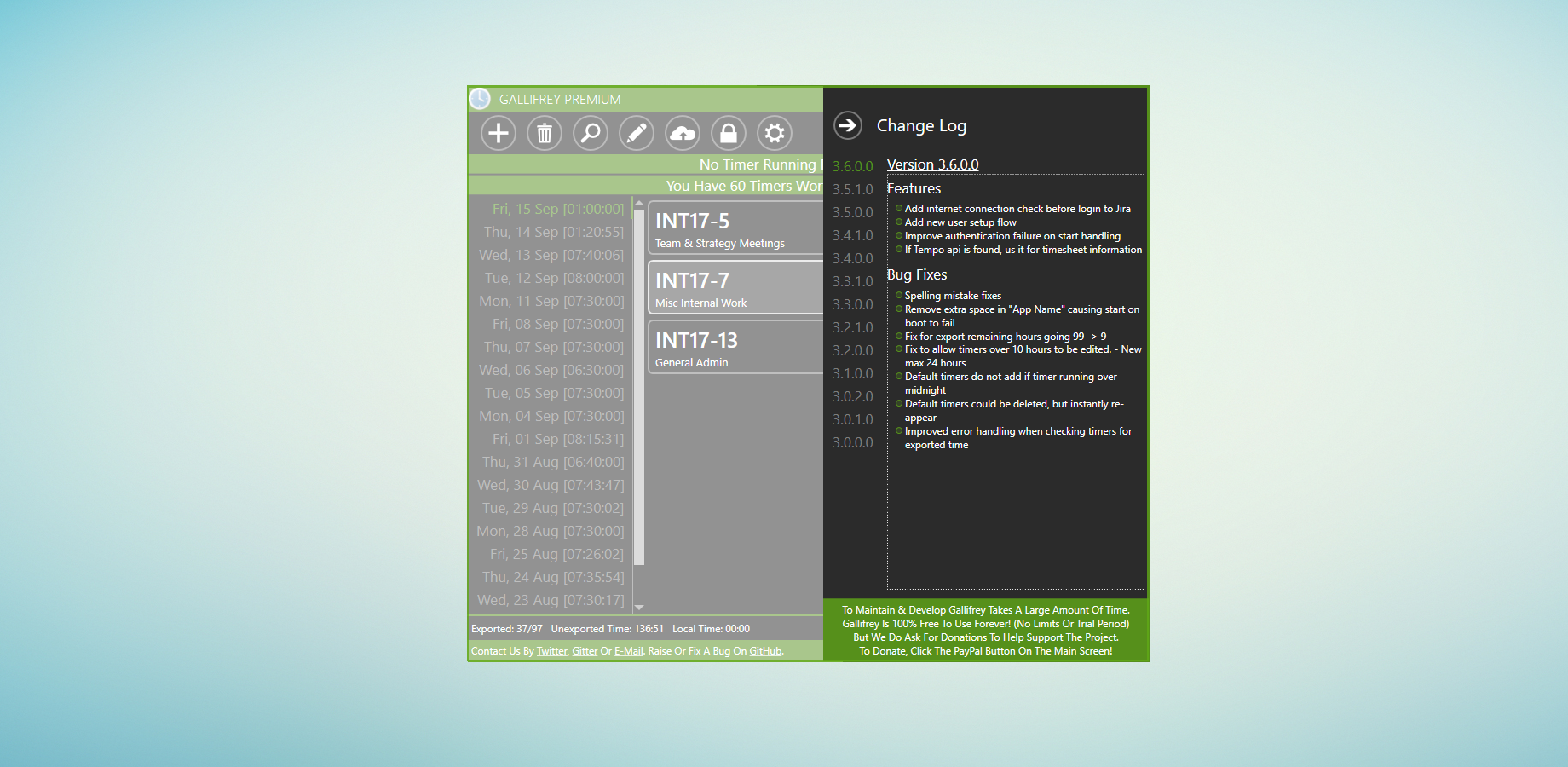Select date Wed, 13 Sep [07:40:06]
Image resolution: width=1568 pixels, height=767 pixels.
click(551, 255)
